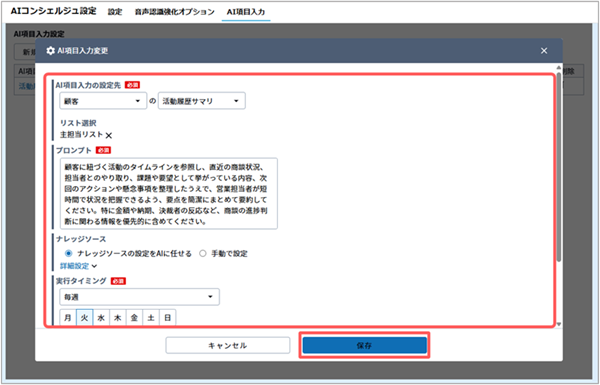
Task: Remove 主担当リスト with the X icon
Action: [x=109, y=135]
